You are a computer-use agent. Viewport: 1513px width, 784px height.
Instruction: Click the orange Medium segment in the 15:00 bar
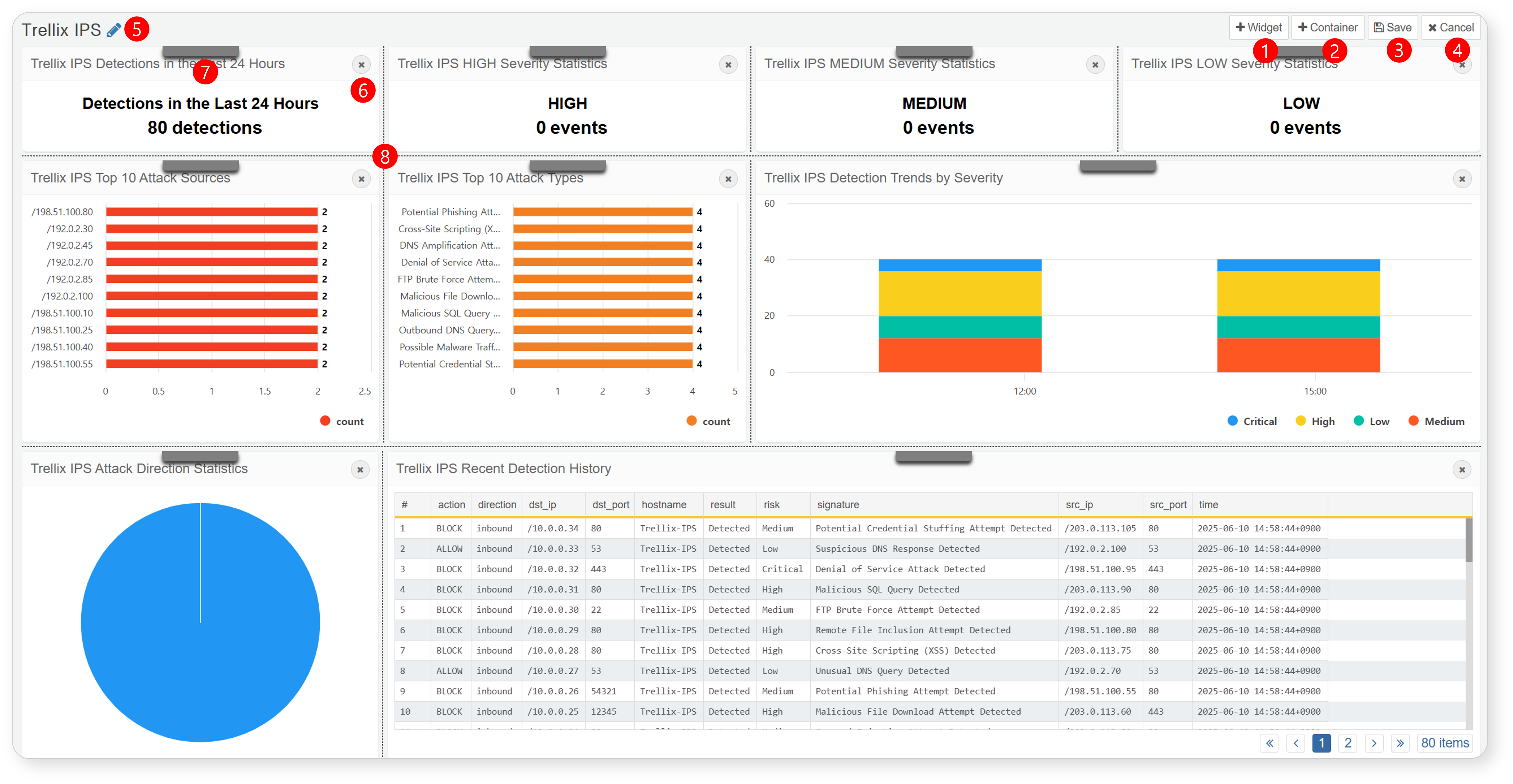[x=1298, y=355]
